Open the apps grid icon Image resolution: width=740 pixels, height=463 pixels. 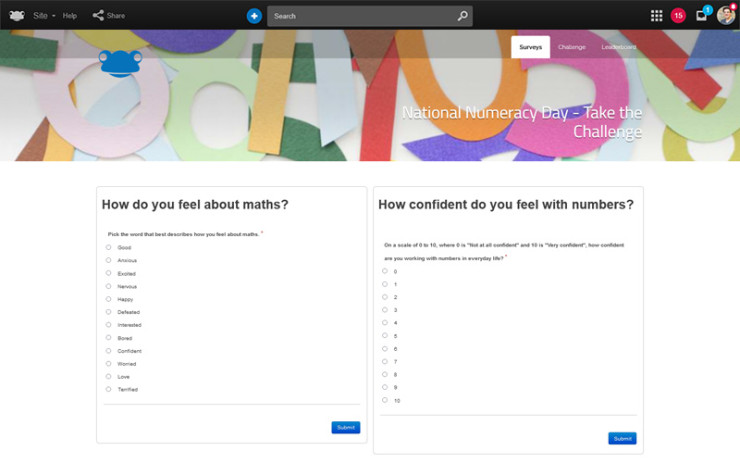pos(656,16)
